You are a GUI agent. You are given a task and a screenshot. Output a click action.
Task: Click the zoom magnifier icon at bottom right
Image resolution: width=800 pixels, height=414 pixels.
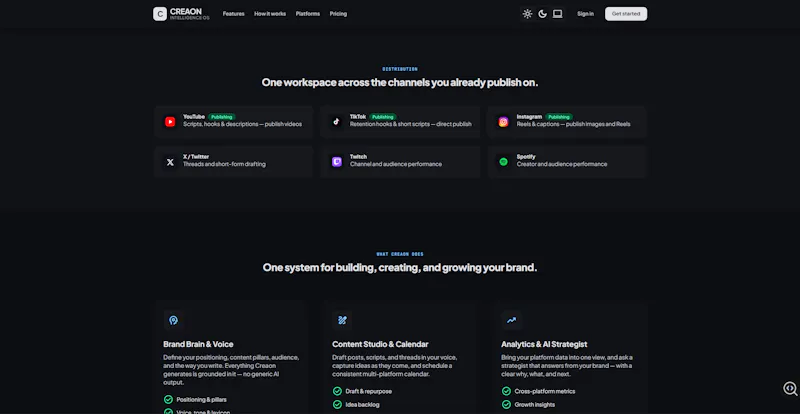[x=790, y=389]
